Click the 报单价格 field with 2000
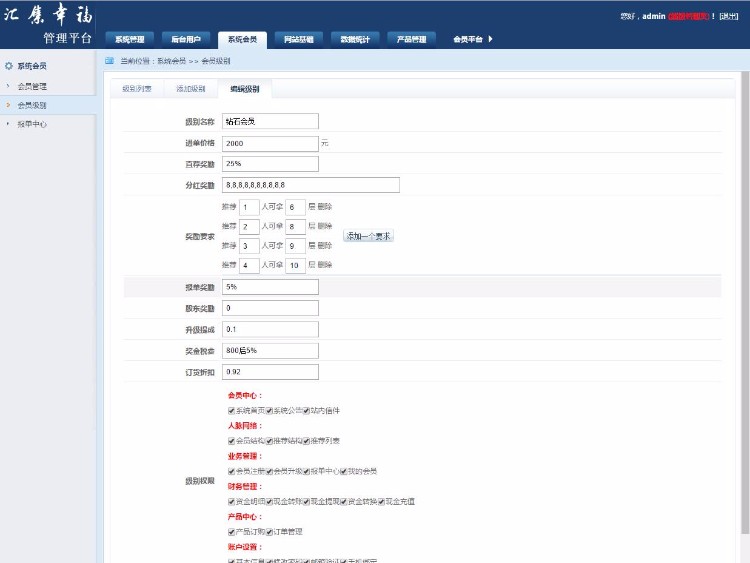This screenshot has width=750, height=563. (270, 144)
